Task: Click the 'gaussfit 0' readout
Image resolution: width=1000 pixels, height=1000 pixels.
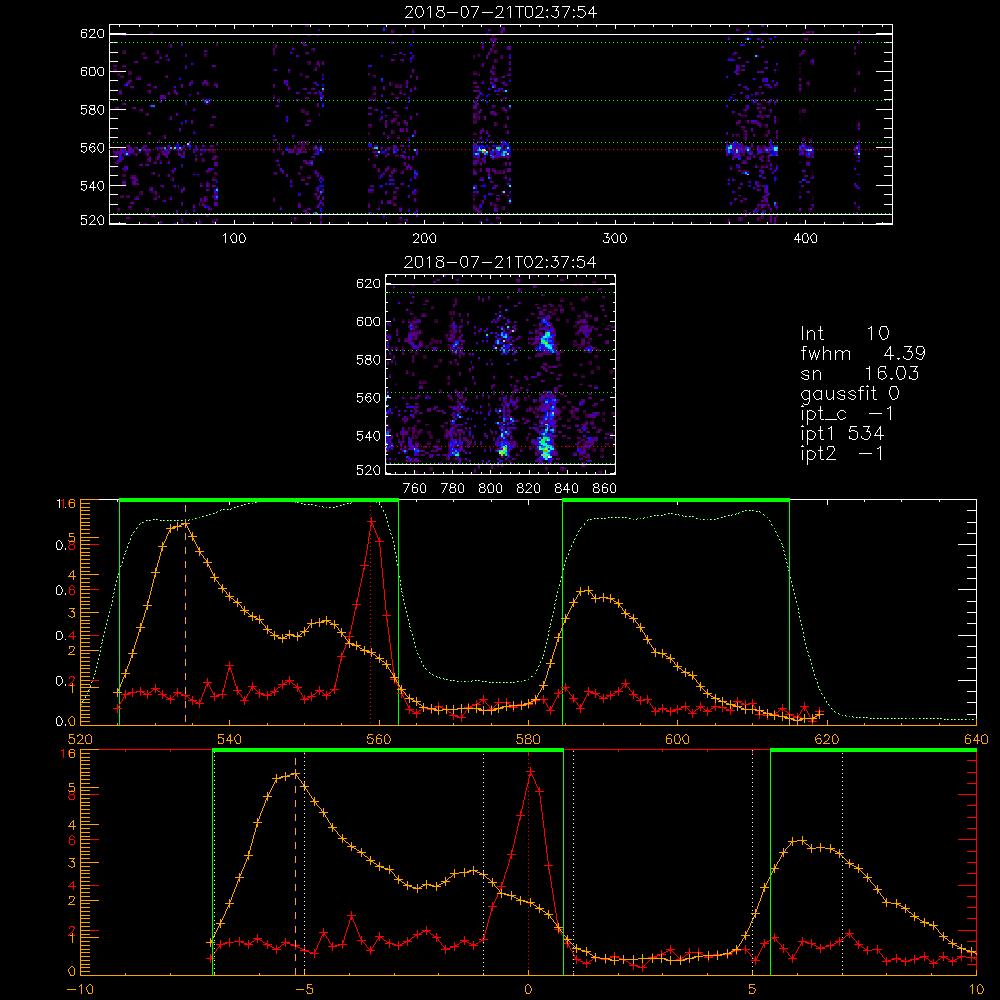Action: pyautogui.click(x=849, y=393)
